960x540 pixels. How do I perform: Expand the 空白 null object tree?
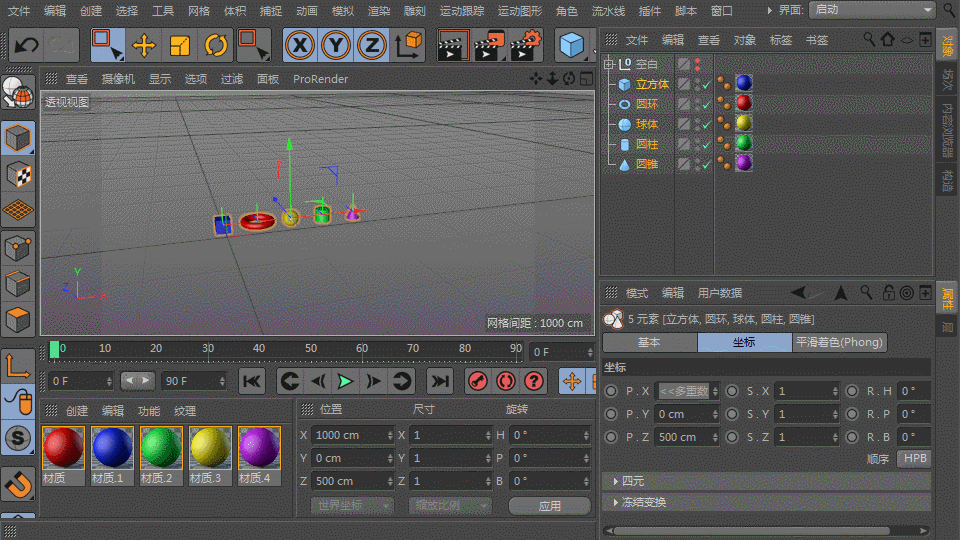coord(608,64)
